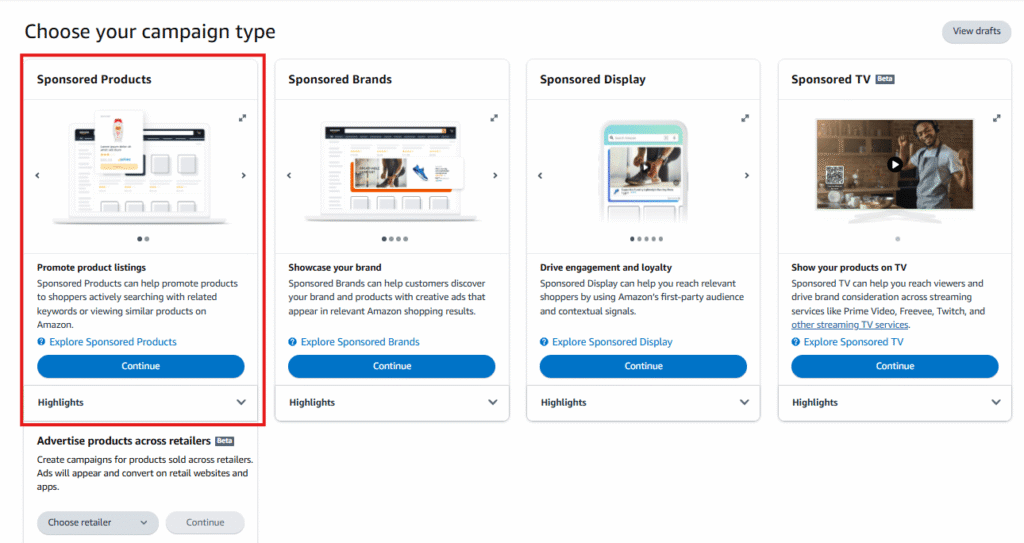Expand the Sponsored Products preview image
The image size is (1024, 543).
tap(241, 118)
